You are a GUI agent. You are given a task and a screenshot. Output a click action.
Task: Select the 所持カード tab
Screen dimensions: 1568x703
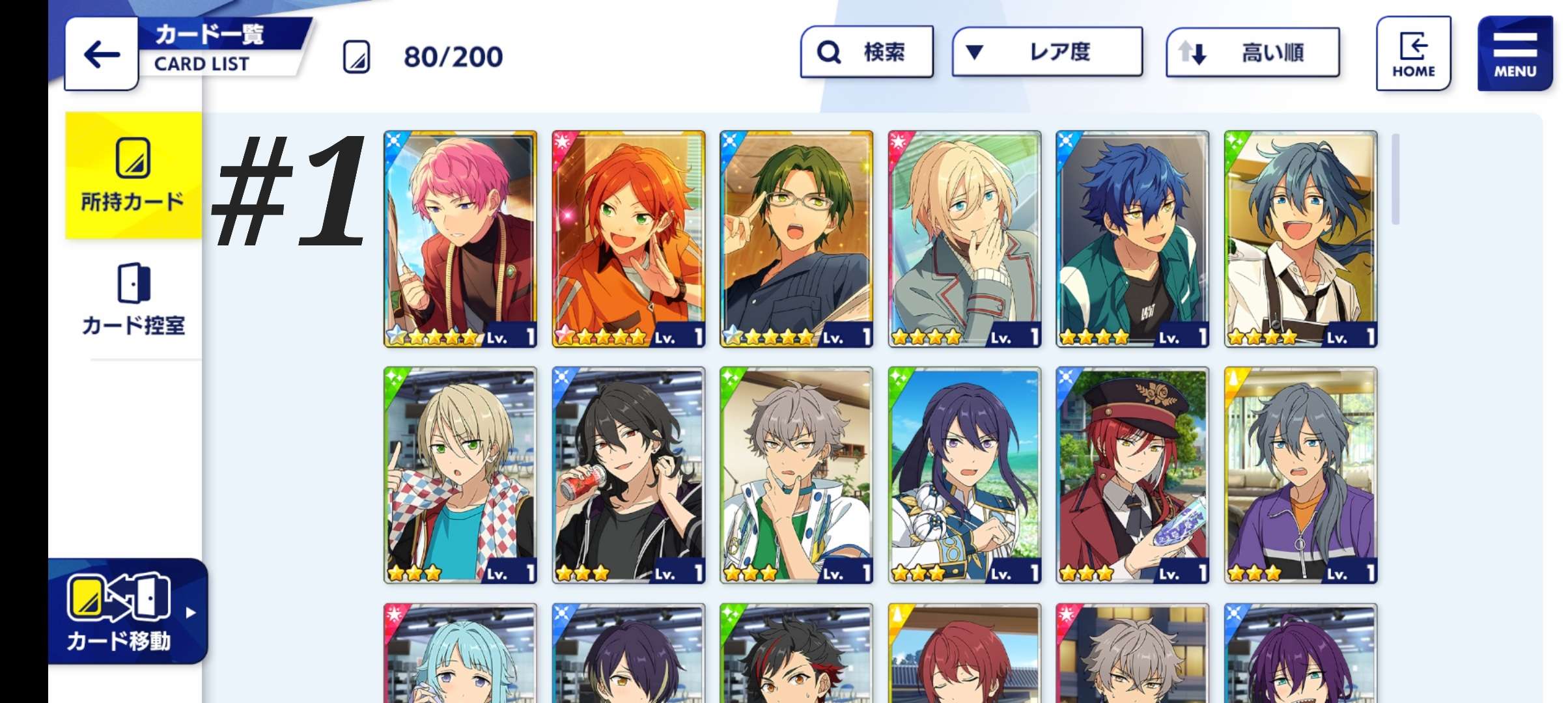[x=133, y=175]
